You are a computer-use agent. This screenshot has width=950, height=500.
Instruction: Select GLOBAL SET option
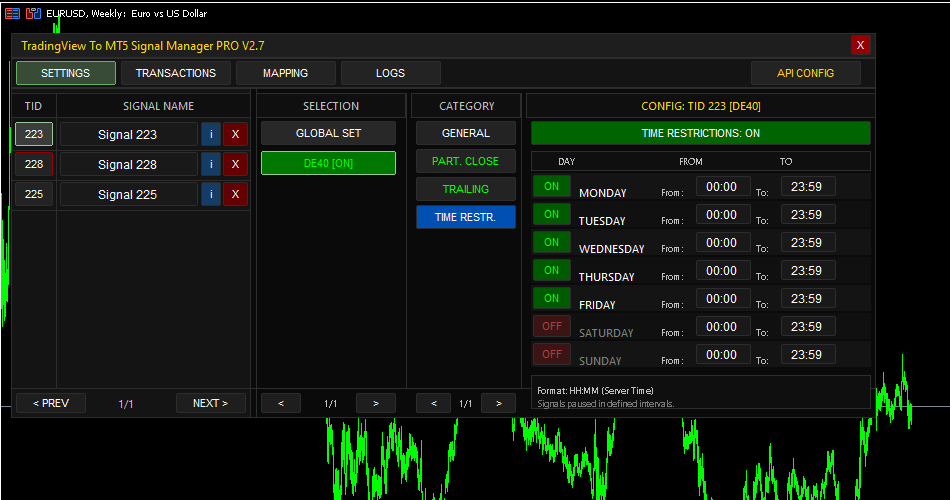pyautogui.click(x=328, y=133)
